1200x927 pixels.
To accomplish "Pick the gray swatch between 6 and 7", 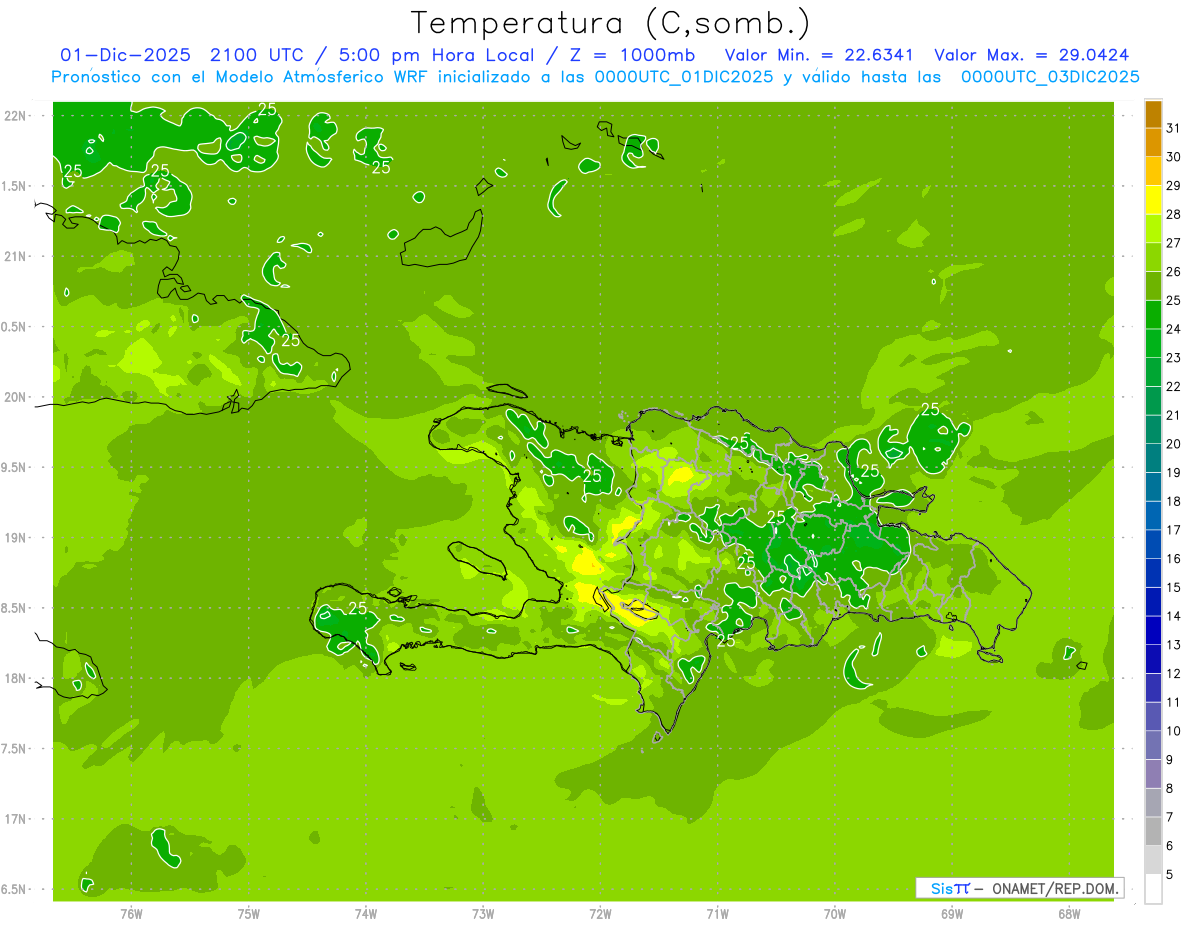I will [x=1153, y=832].
